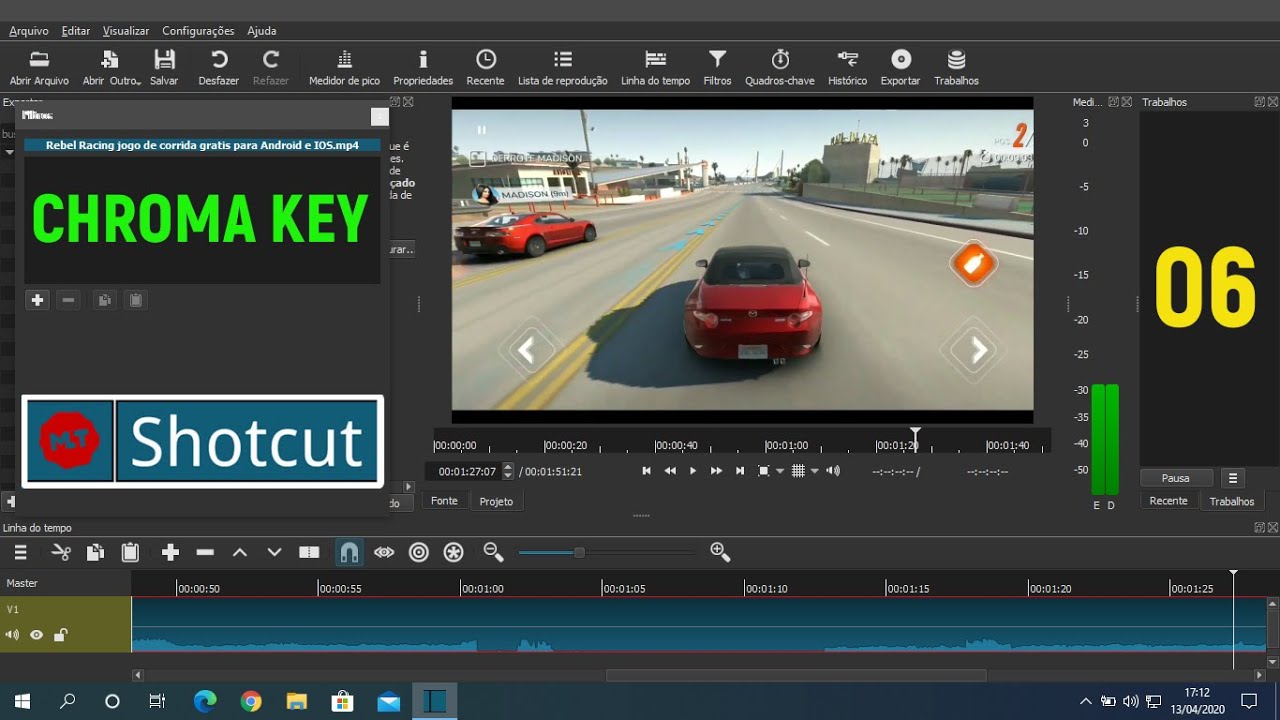Click the timeline paste clipboard icon

click(x=129, y=552)
